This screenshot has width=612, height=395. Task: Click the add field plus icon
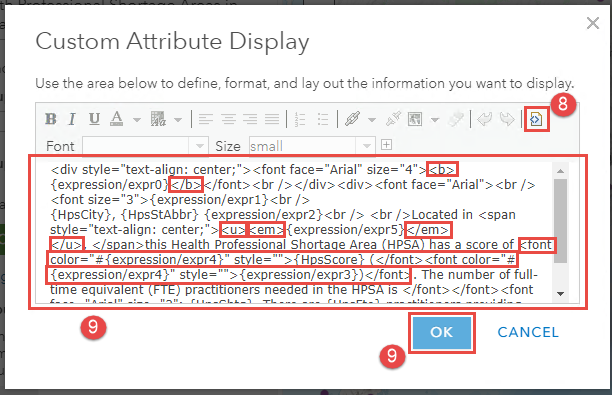point(386,145)
